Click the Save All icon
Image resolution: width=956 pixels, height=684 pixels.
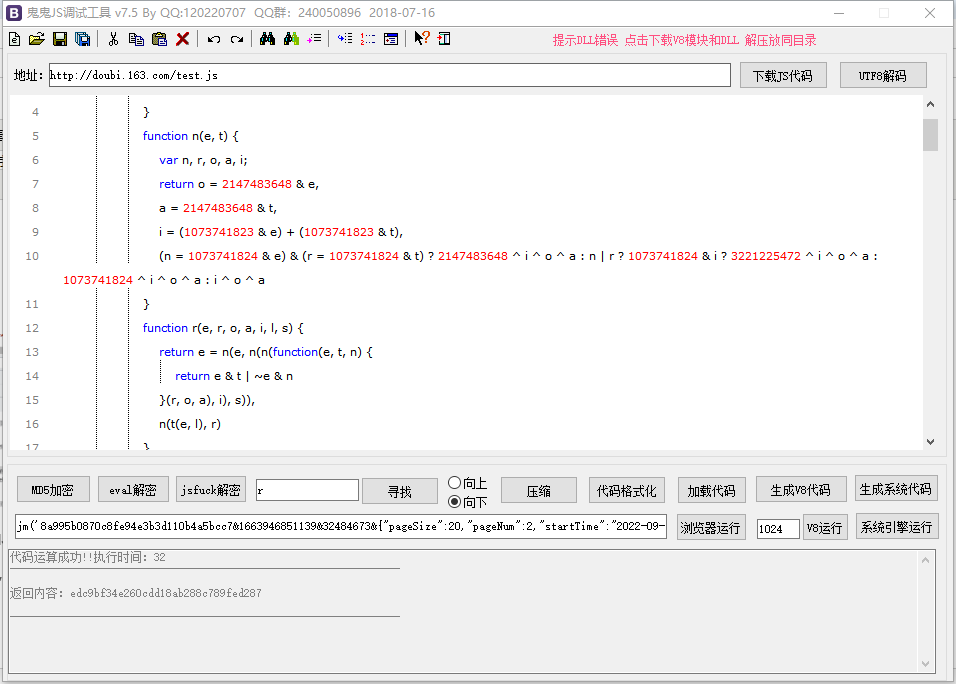pyautogui.click(x=82, y=40)
